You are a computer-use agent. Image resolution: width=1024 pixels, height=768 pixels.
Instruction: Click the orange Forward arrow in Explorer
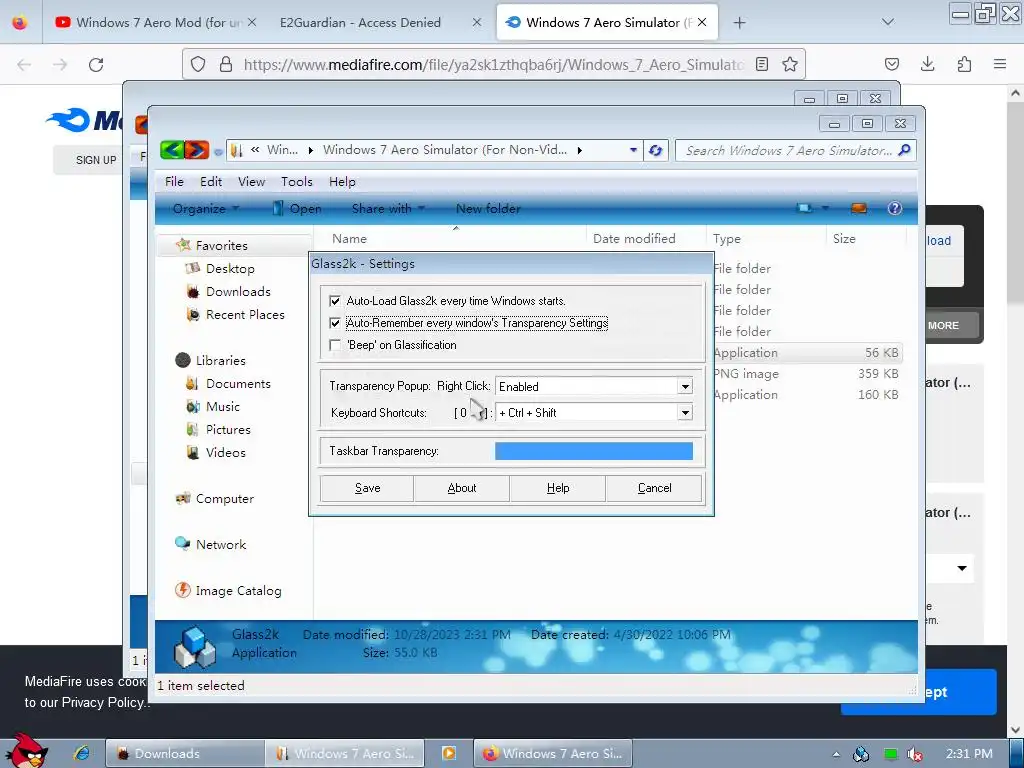(197, 150)
